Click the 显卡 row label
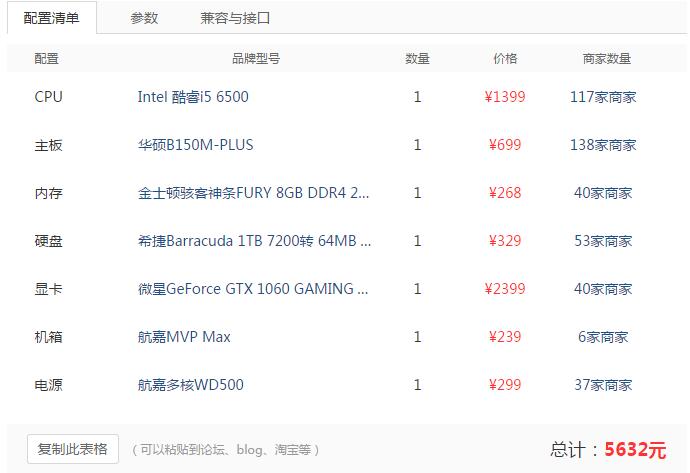Screen dimensions: 690x473 (48, 289)
